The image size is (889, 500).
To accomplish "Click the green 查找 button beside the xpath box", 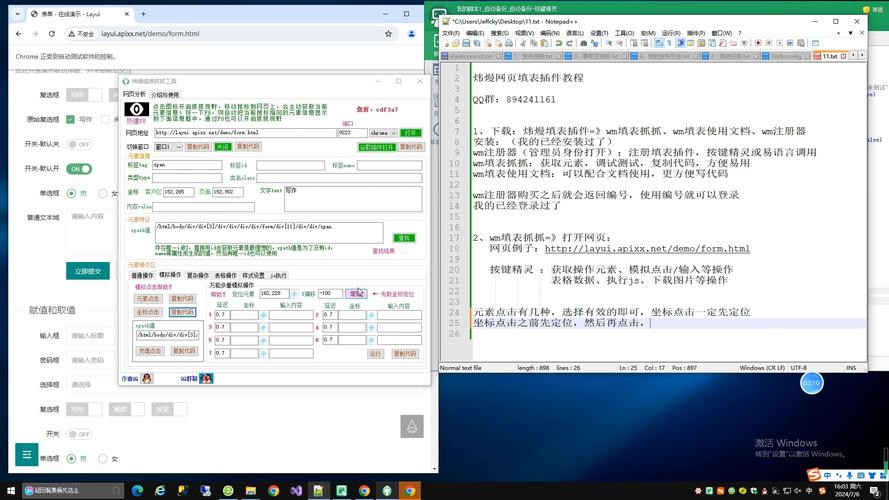I will click(404, 238).
